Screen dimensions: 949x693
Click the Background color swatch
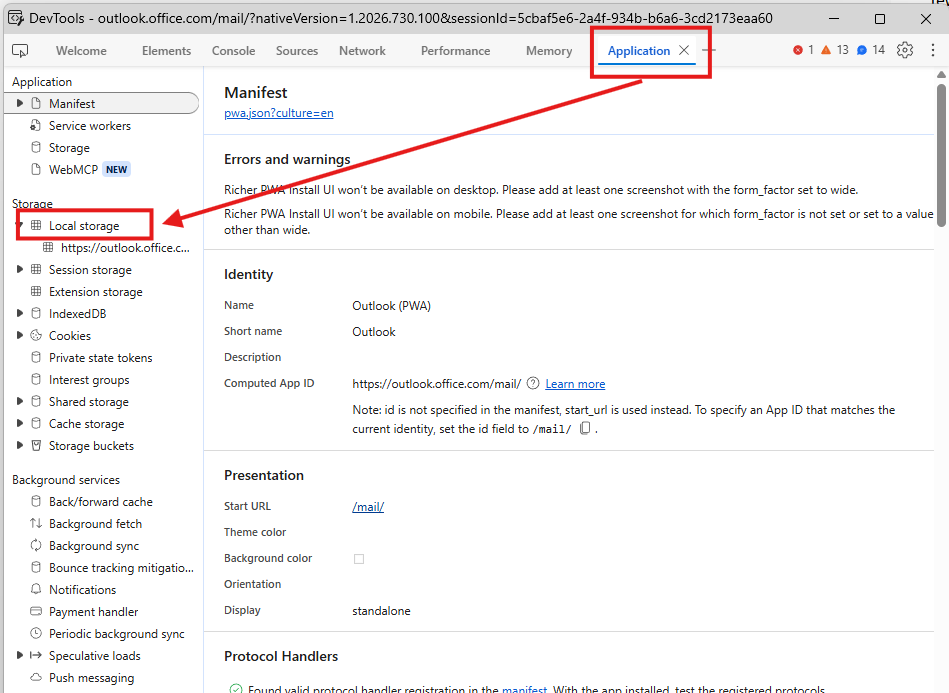tap(359, 559)
